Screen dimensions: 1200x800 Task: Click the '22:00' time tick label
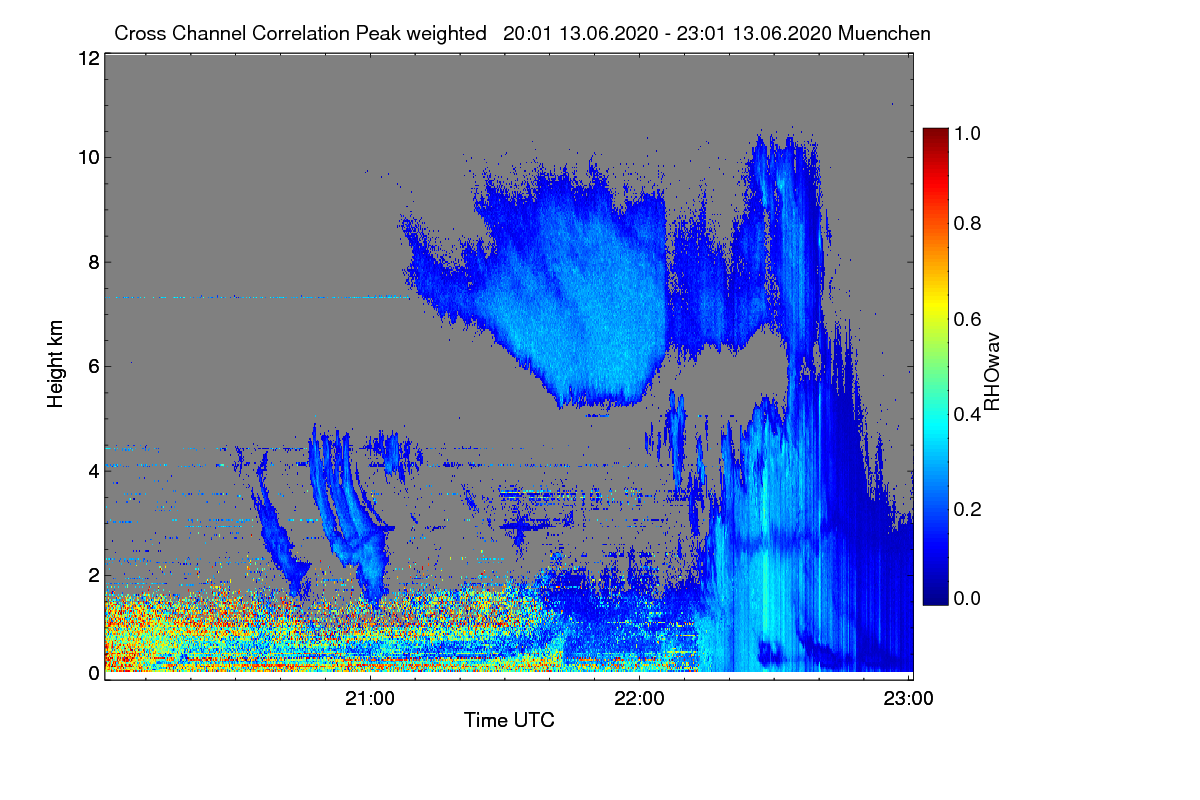coord(640,698)
